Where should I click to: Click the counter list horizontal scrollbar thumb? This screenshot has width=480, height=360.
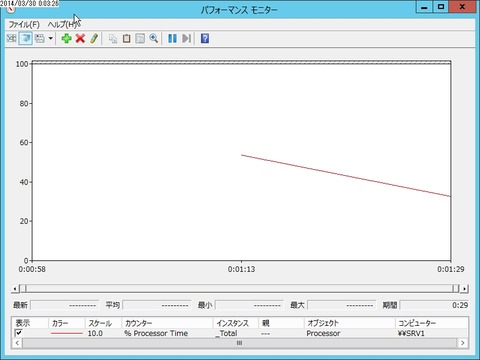(x=239, y=343)
